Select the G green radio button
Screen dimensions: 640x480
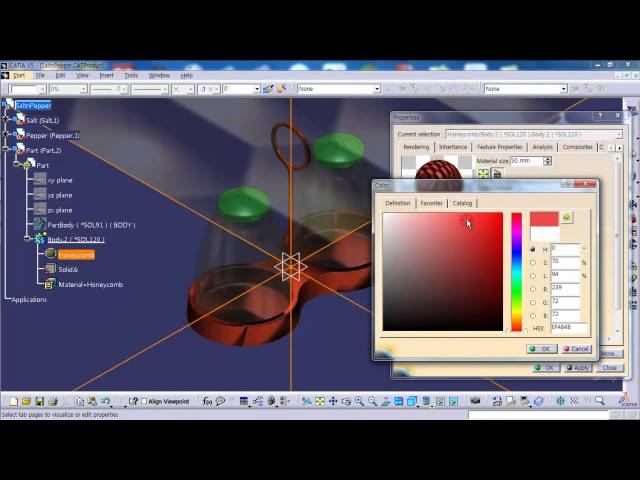pyautogui.click(x=533, y=302)
